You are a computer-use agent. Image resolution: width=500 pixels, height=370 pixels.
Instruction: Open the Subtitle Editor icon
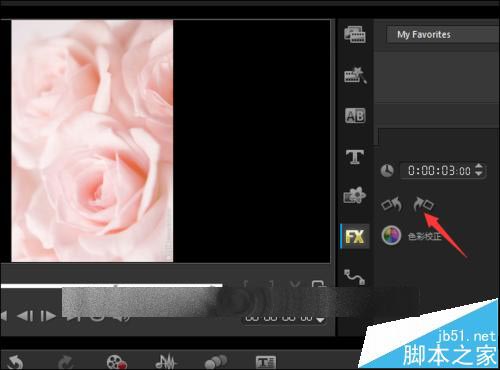pyautogui.click(x=266, y=362)
